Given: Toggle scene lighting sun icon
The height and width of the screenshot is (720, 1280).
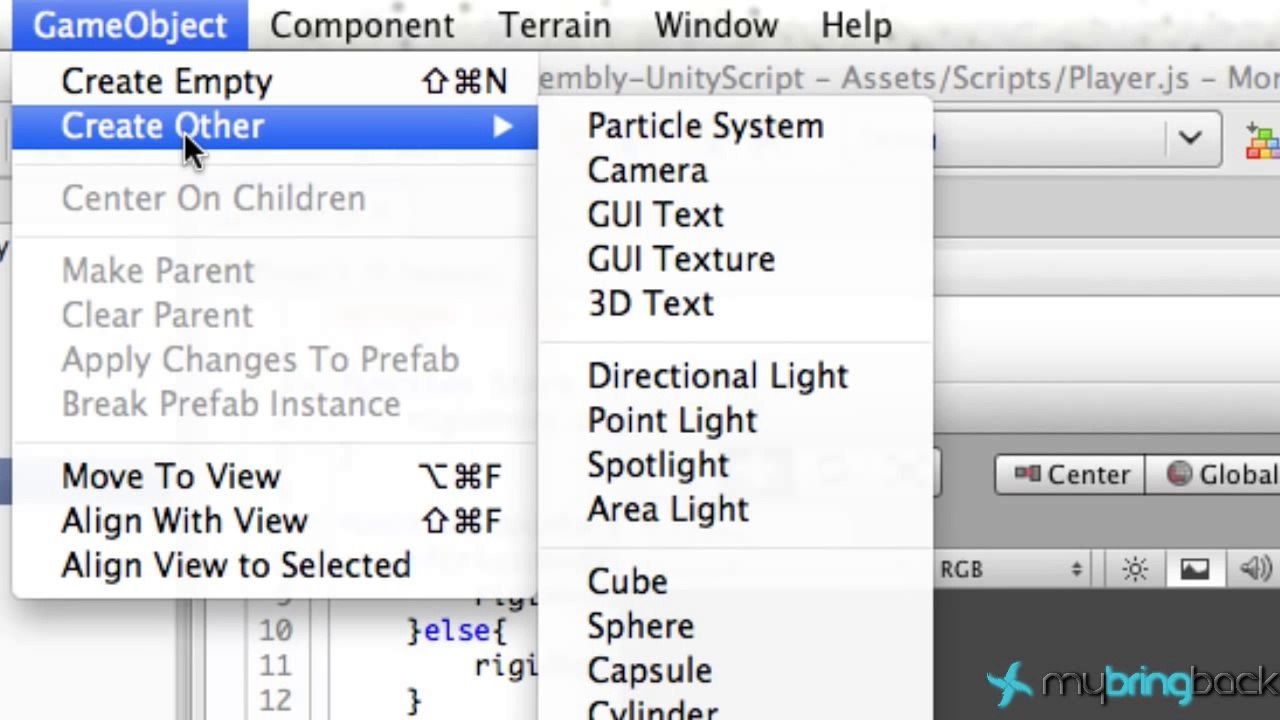Looking at the screenshot, I should (1135, 569).
